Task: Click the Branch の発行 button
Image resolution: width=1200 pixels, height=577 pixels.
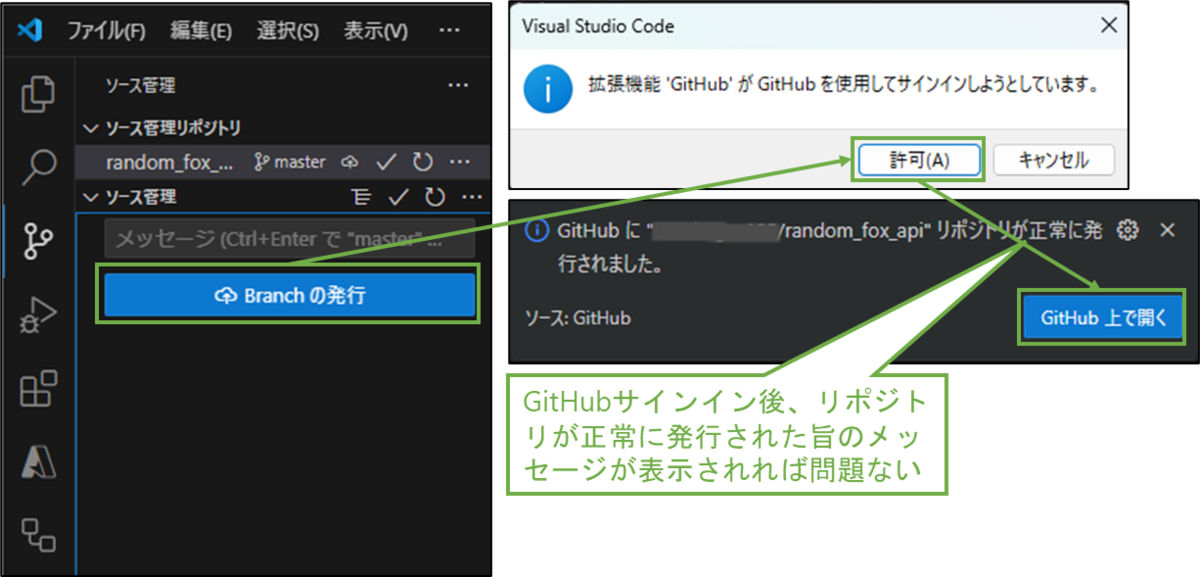Action: pos(289,295)
